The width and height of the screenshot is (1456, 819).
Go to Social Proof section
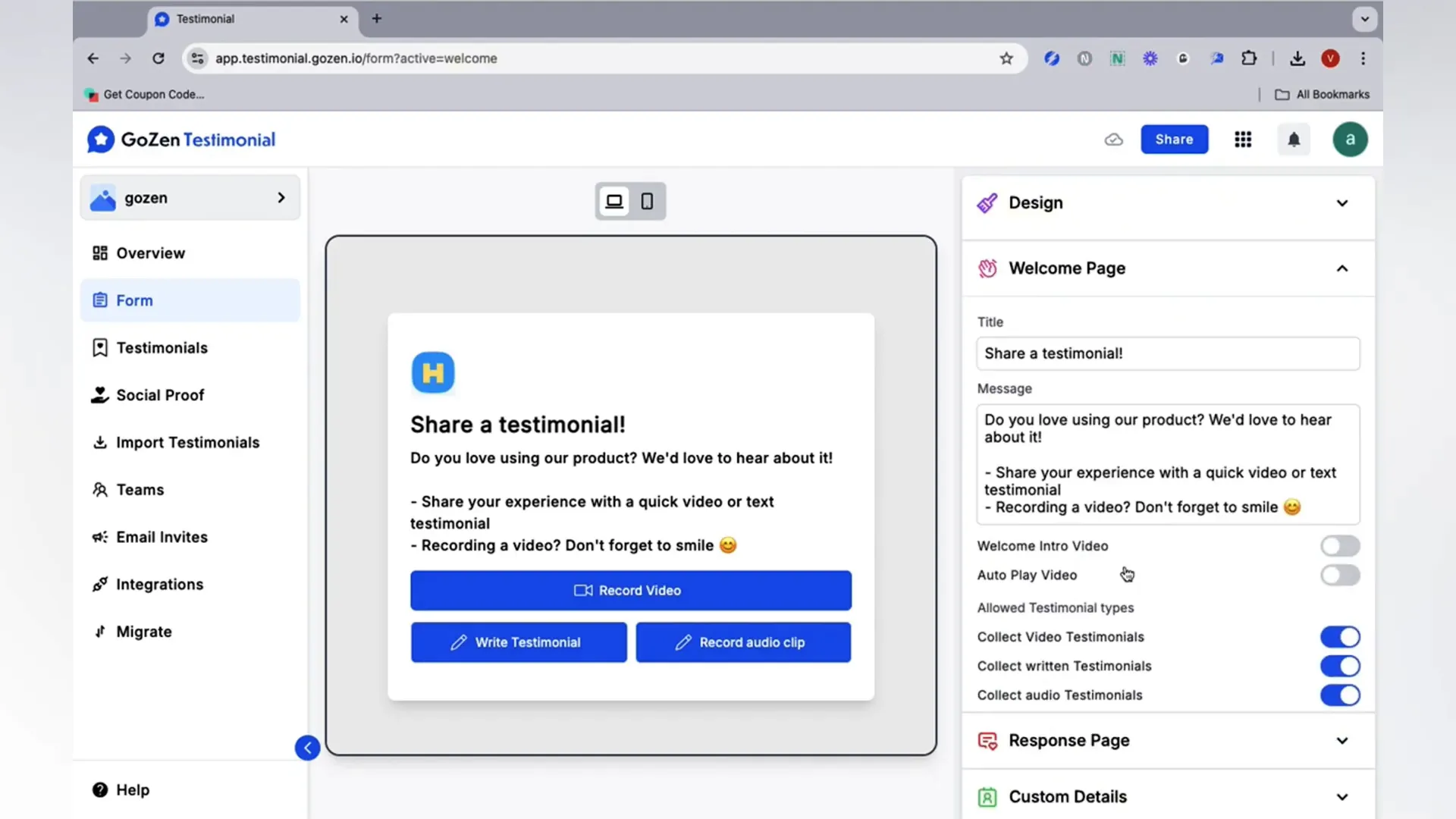coord(190,395)
